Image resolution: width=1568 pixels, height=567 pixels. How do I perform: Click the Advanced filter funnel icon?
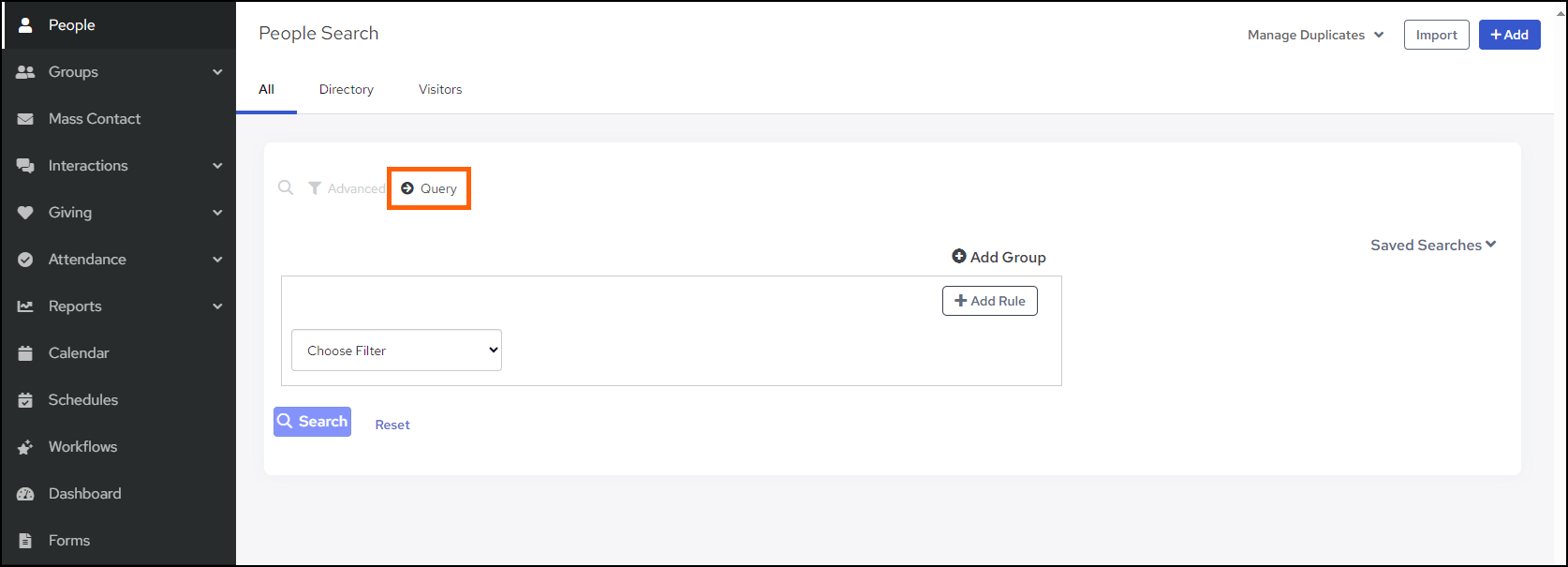pos(315,188)
